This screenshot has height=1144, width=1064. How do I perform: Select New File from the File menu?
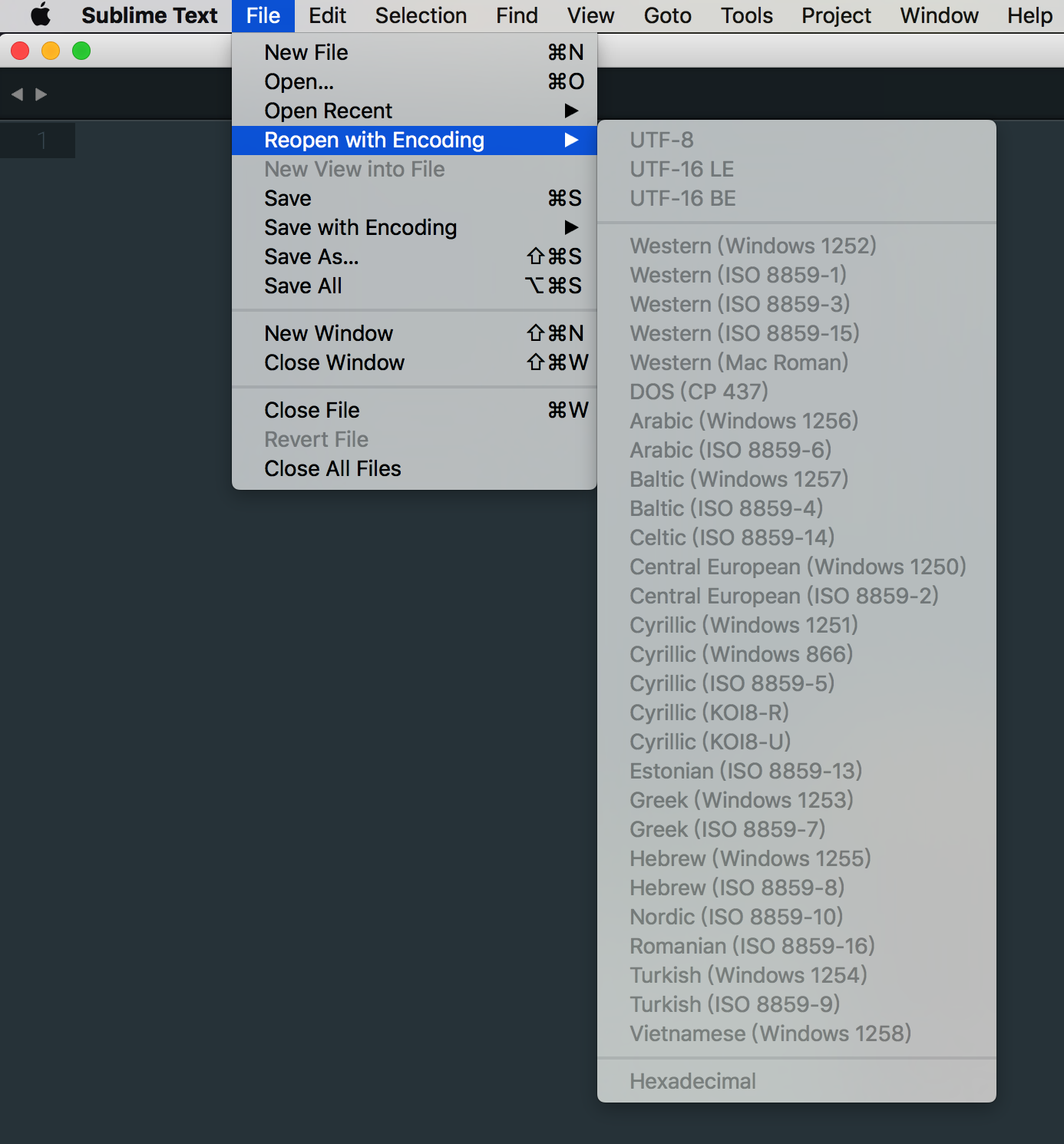[306, 52]
